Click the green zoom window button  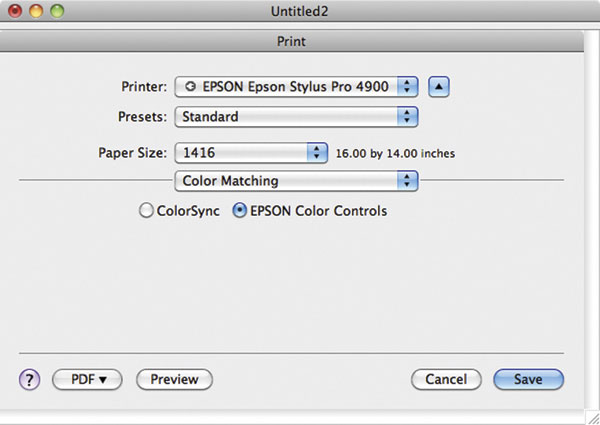point(57,11)
